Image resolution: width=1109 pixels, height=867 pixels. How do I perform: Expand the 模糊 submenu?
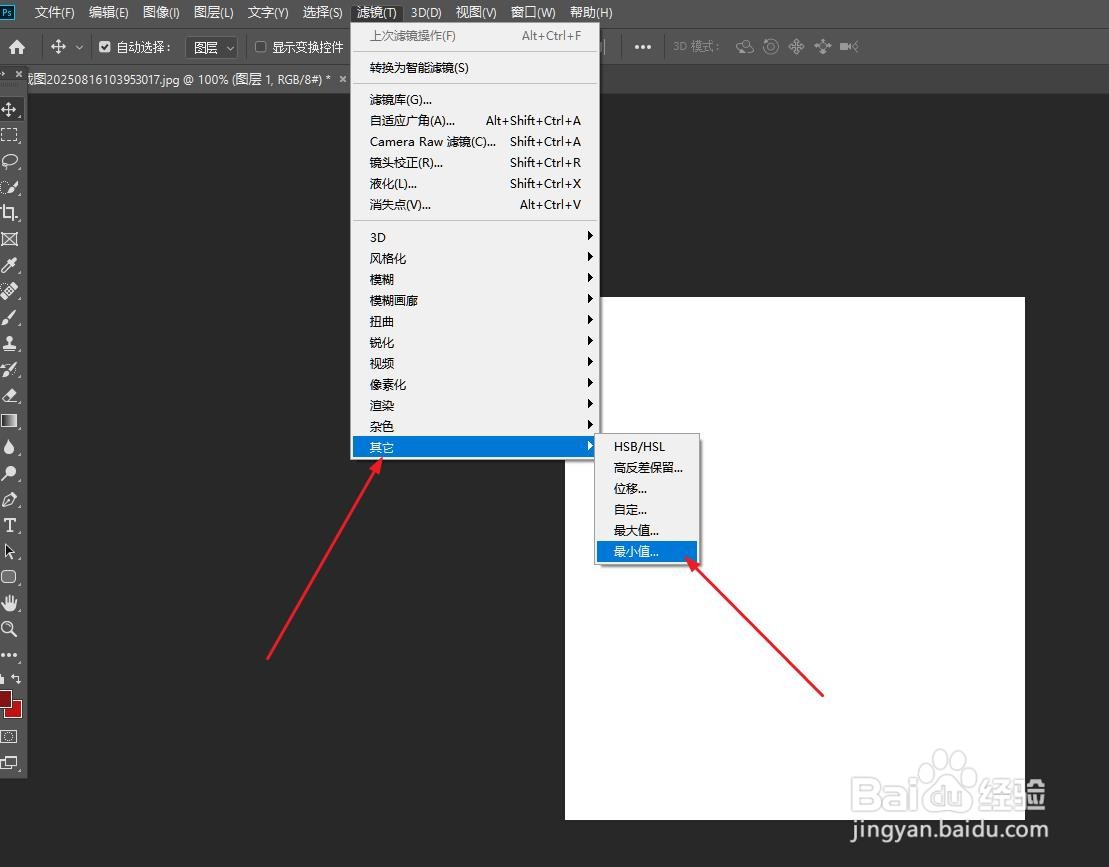[475, 279]
